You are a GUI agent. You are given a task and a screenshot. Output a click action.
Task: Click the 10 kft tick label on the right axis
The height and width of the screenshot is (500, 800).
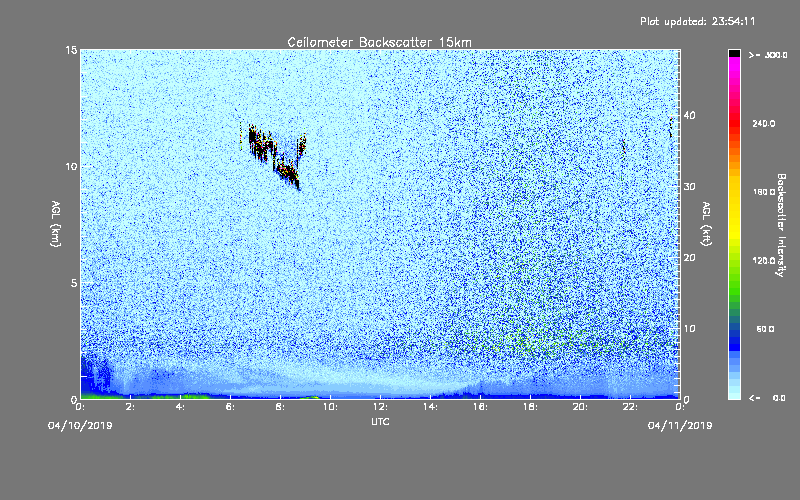pos(689,329)
